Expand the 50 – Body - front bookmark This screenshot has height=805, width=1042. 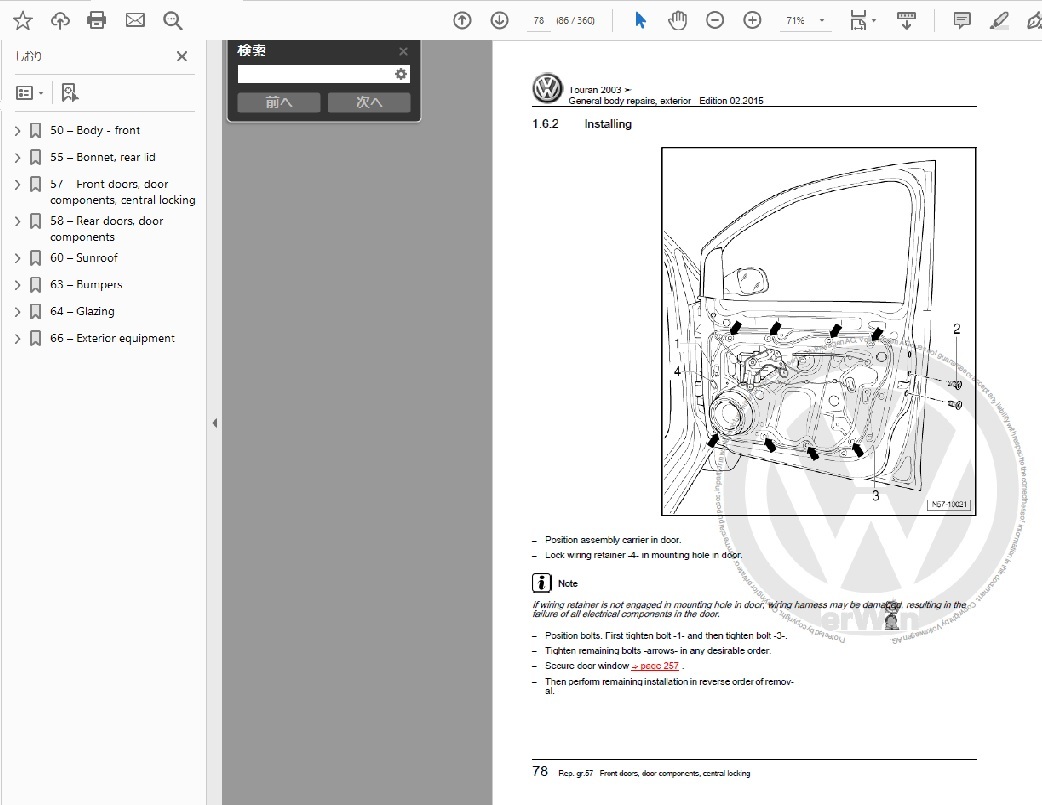pyautogui.click(x=17, y=131)
